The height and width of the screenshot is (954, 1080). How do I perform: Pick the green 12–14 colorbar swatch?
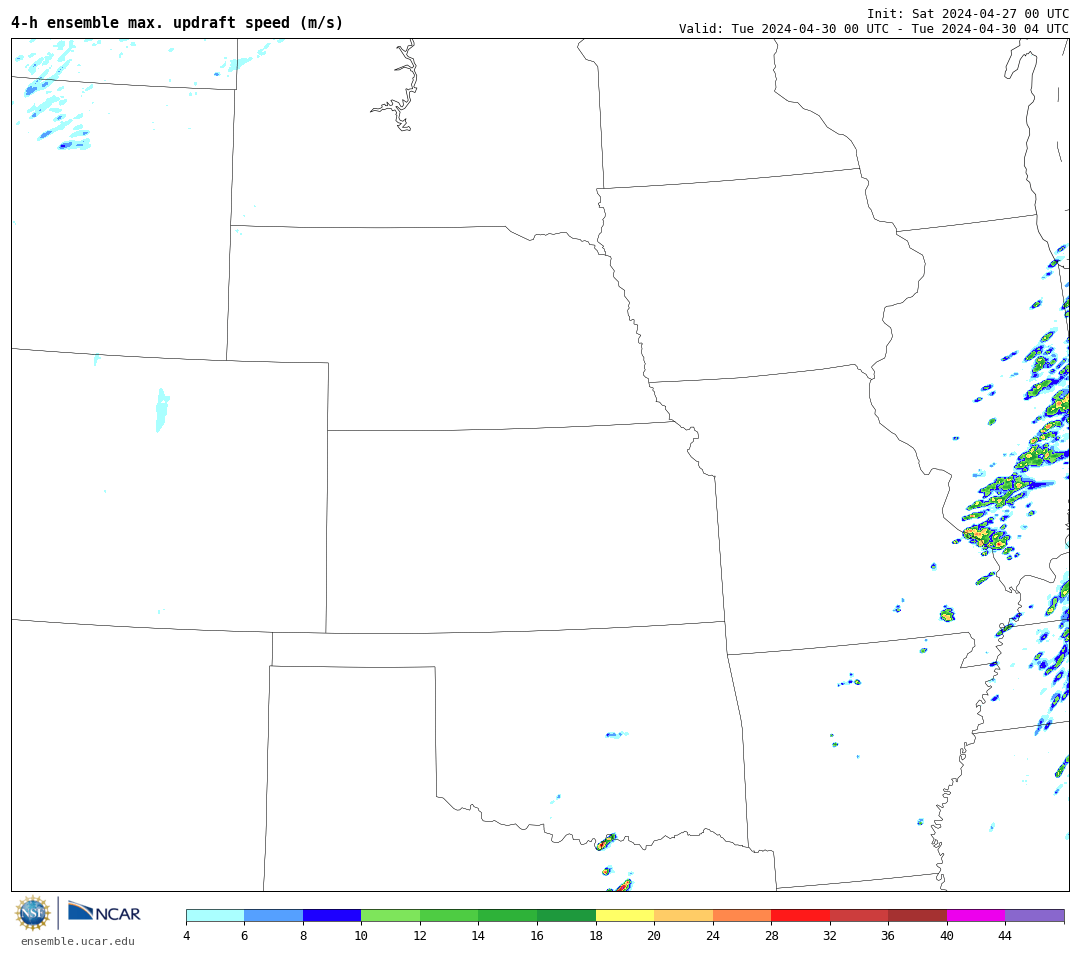coord(449,915)
